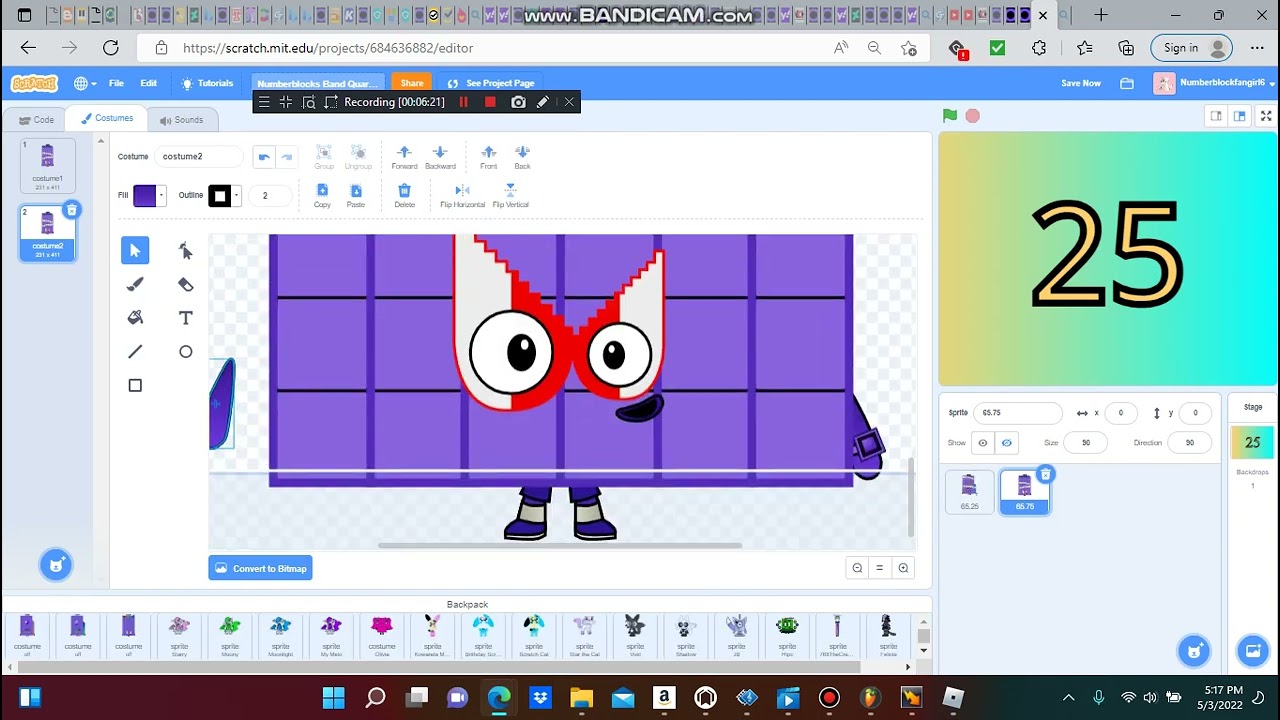Paste the copied shape
The width and height of the screenshot is (1280, 720).
pyautogui.click(x=356, y=195)
